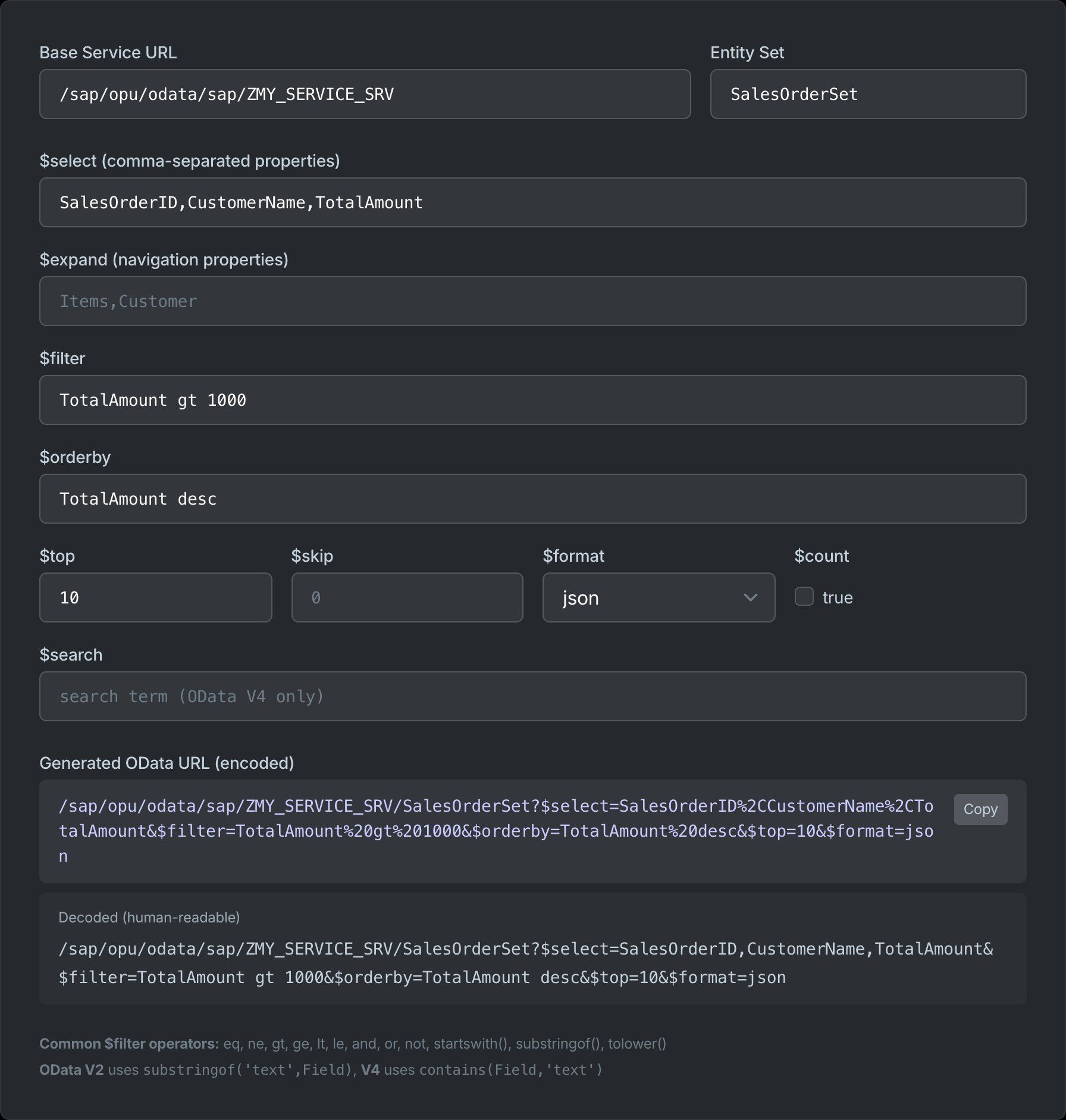The width and height of the screenshot is (1066, 1120).
Task: Enable the $count true checkbox
Action: (804, 597)
